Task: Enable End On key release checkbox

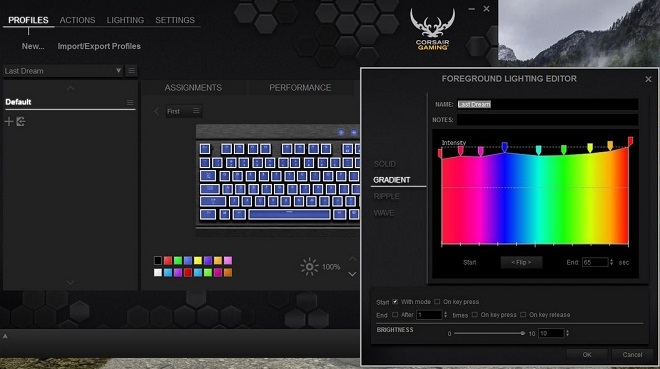Action: [523, 315]
